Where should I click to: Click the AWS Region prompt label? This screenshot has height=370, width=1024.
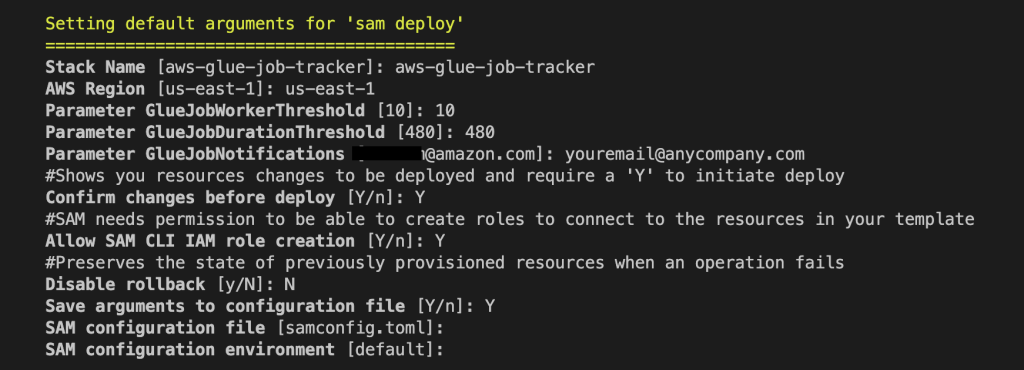click(x=95, y=89)
